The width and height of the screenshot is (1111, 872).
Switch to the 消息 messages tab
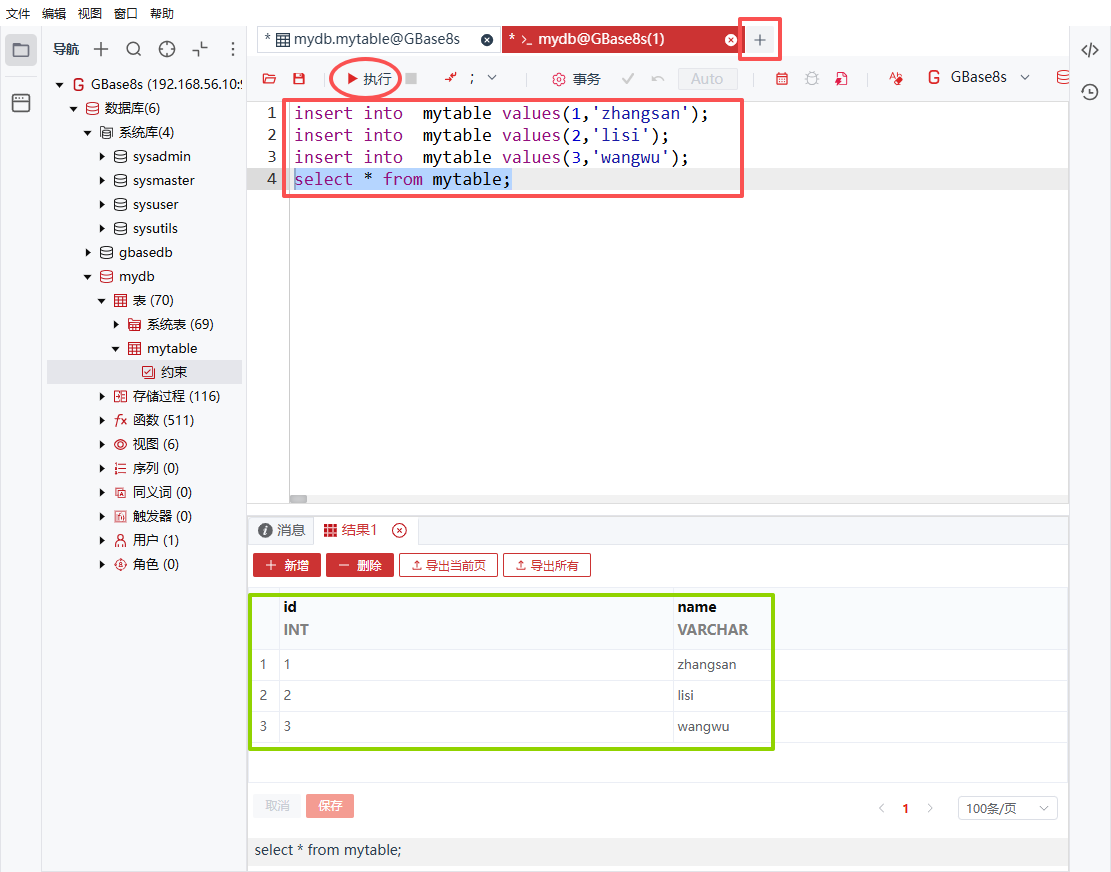[281, 530]
